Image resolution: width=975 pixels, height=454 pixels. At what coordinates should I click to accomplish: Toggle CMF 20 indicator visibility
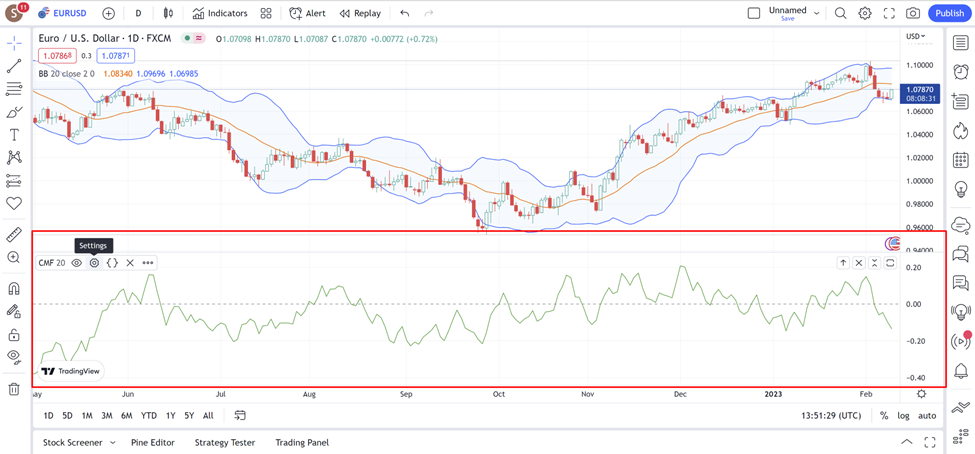76,263
